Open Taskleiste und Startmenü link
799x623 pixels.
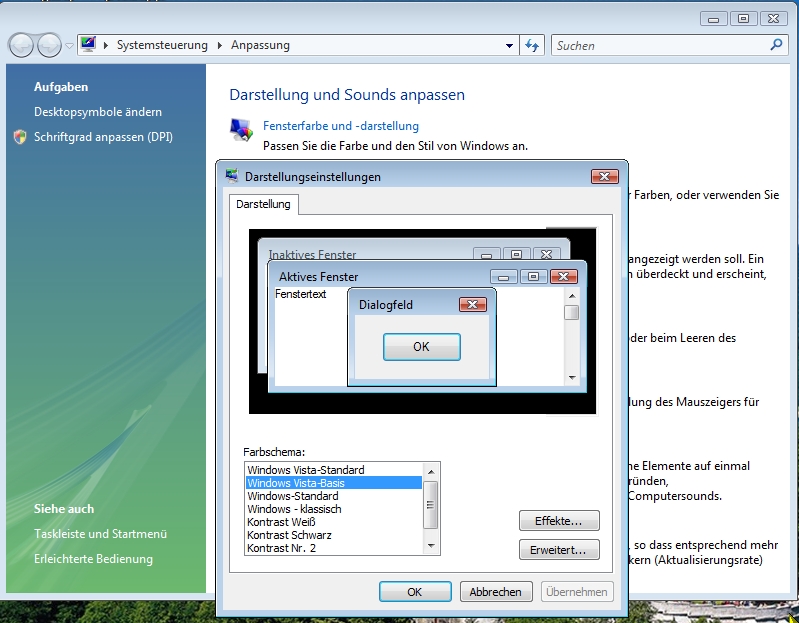pyautogui.click(x=100, y=534)
